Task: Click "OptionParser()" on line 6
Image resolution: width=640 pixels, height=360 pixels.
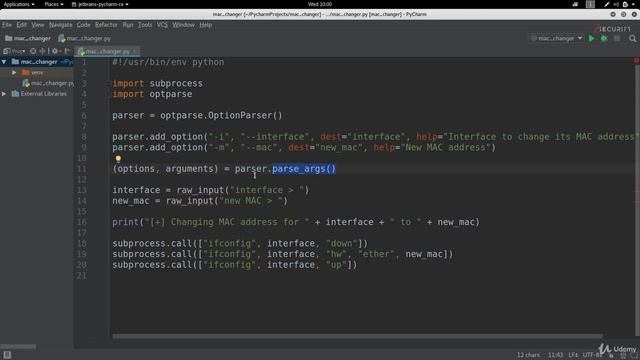Action: tap(245, 116)
